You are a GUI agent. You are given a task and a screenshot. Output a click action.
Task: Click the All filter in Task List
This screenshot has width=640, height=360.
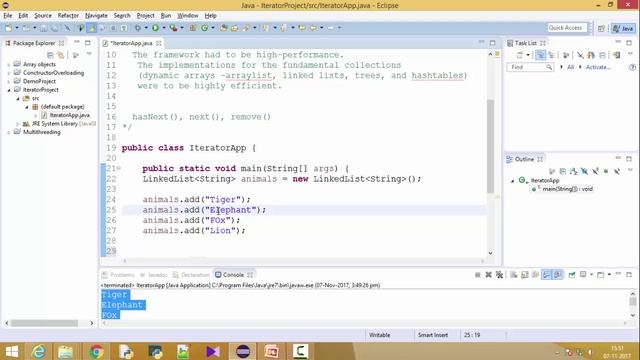pyautogui.click(x=570, y=67)
